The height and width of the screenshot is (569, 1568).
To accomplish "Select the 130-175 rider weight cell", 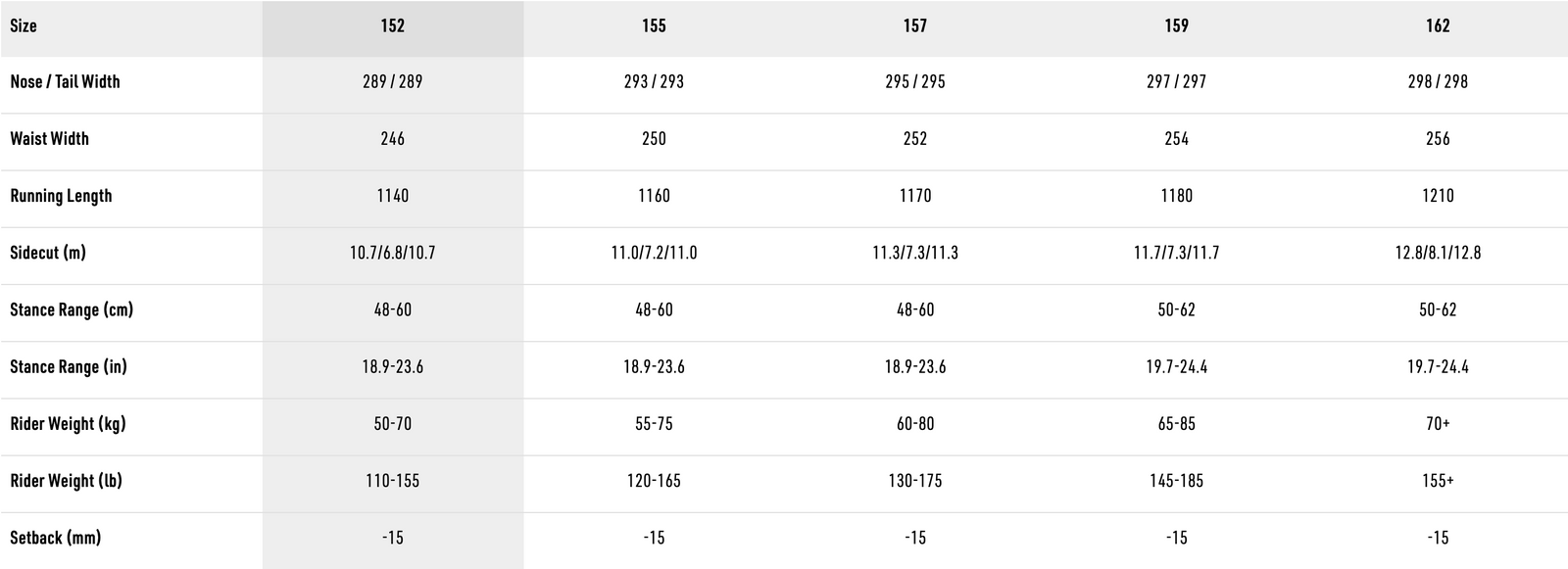I will (x=915, y=481).
